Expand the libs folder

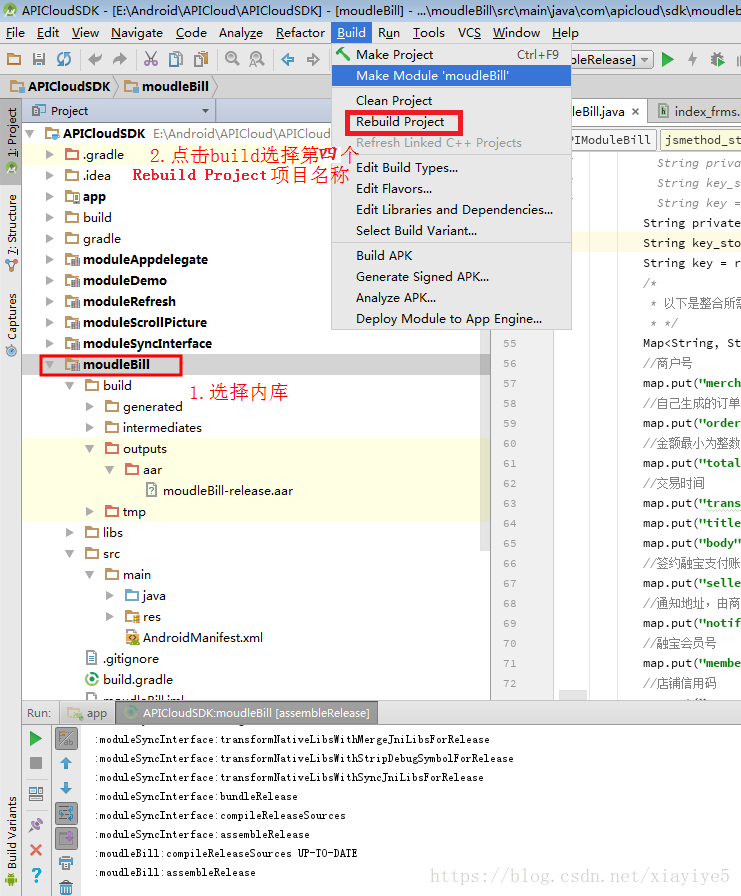click(x=69, y=533)
